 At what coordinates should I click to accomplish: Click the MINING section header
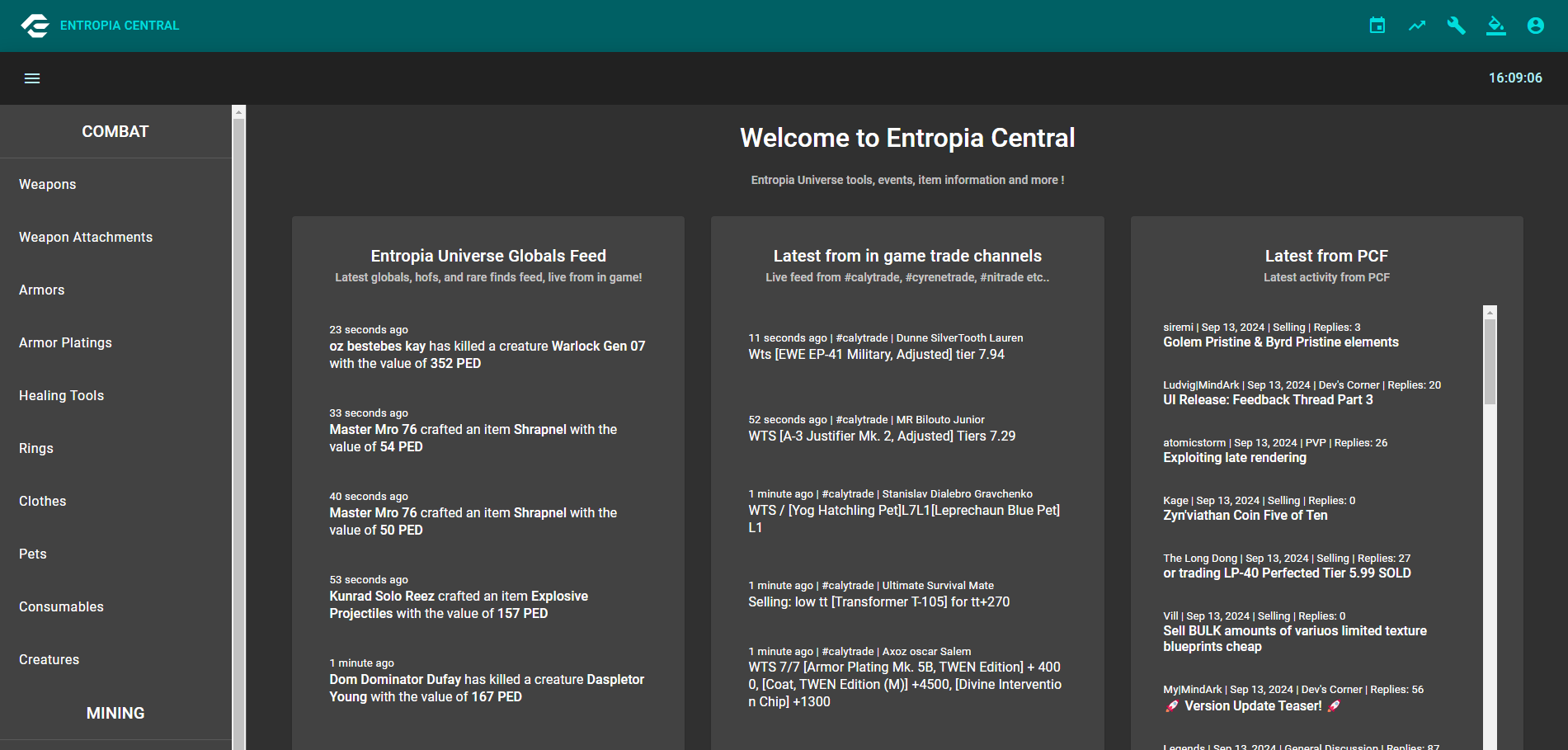click(x=115, y=714)
